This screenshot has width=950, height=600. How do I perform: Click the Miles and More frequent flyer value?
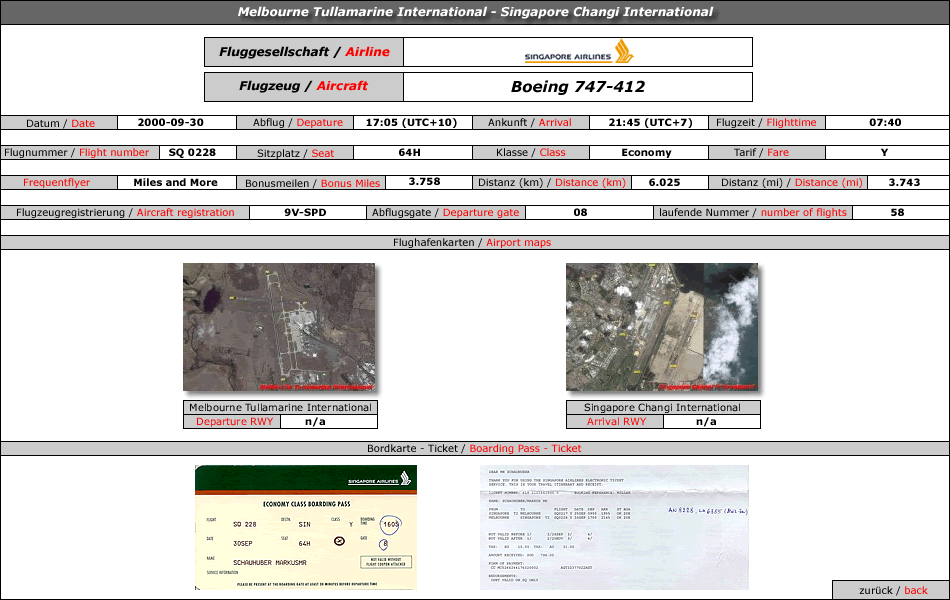pyautogui.click(x=175, y=182)
